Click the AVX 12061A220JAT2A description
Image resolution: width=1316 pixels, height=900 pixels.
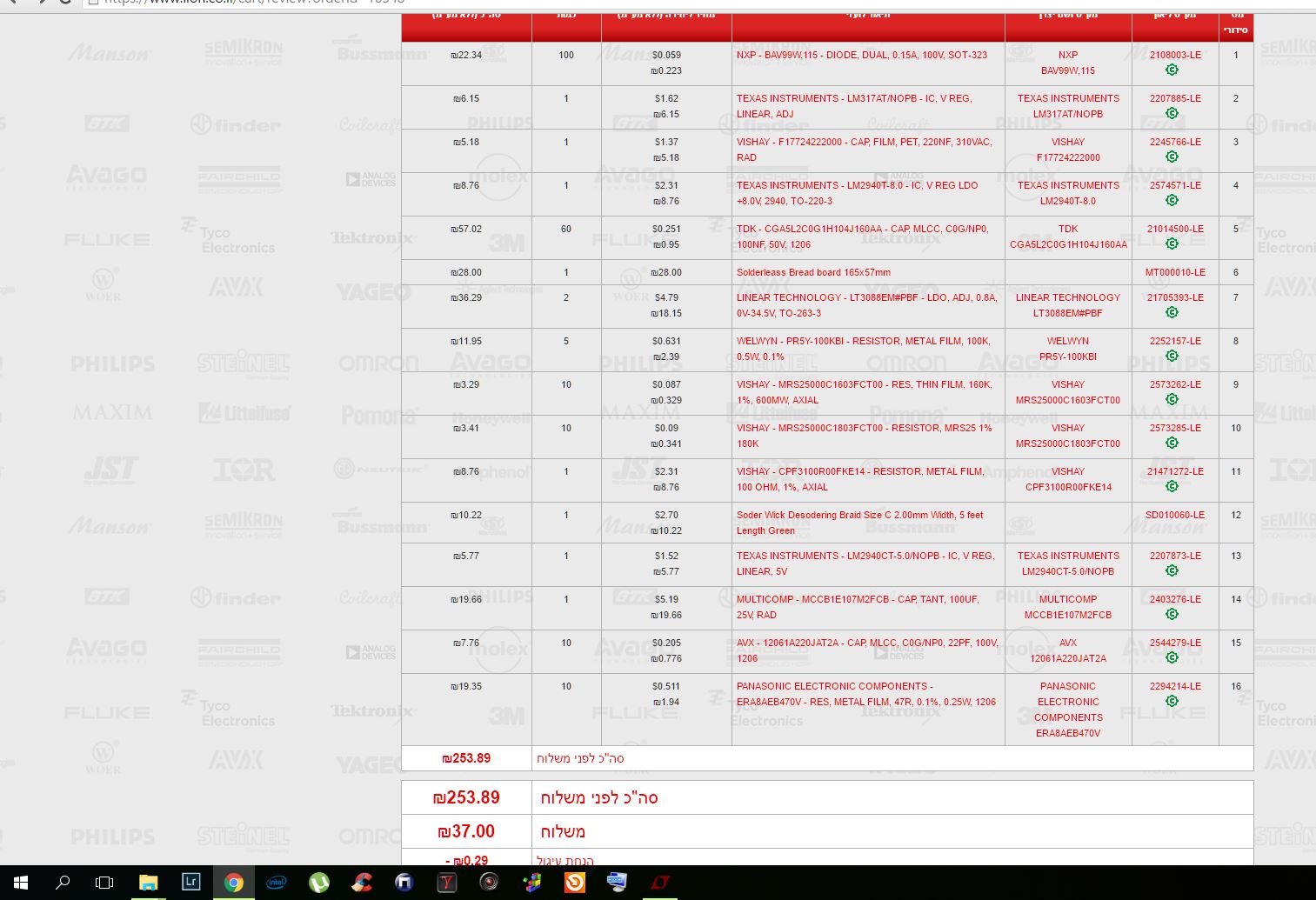click(x=867, y=650)
